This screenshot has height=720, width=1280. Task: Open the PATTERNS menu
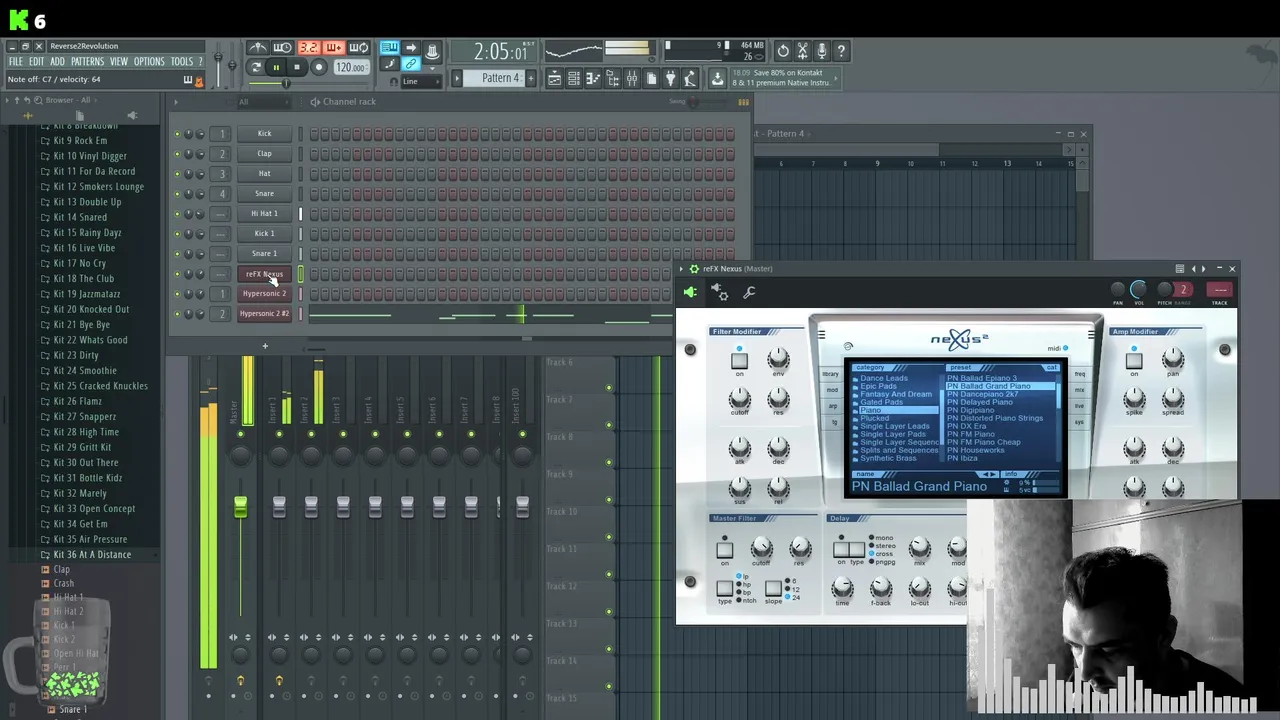[x=87, y=62]
